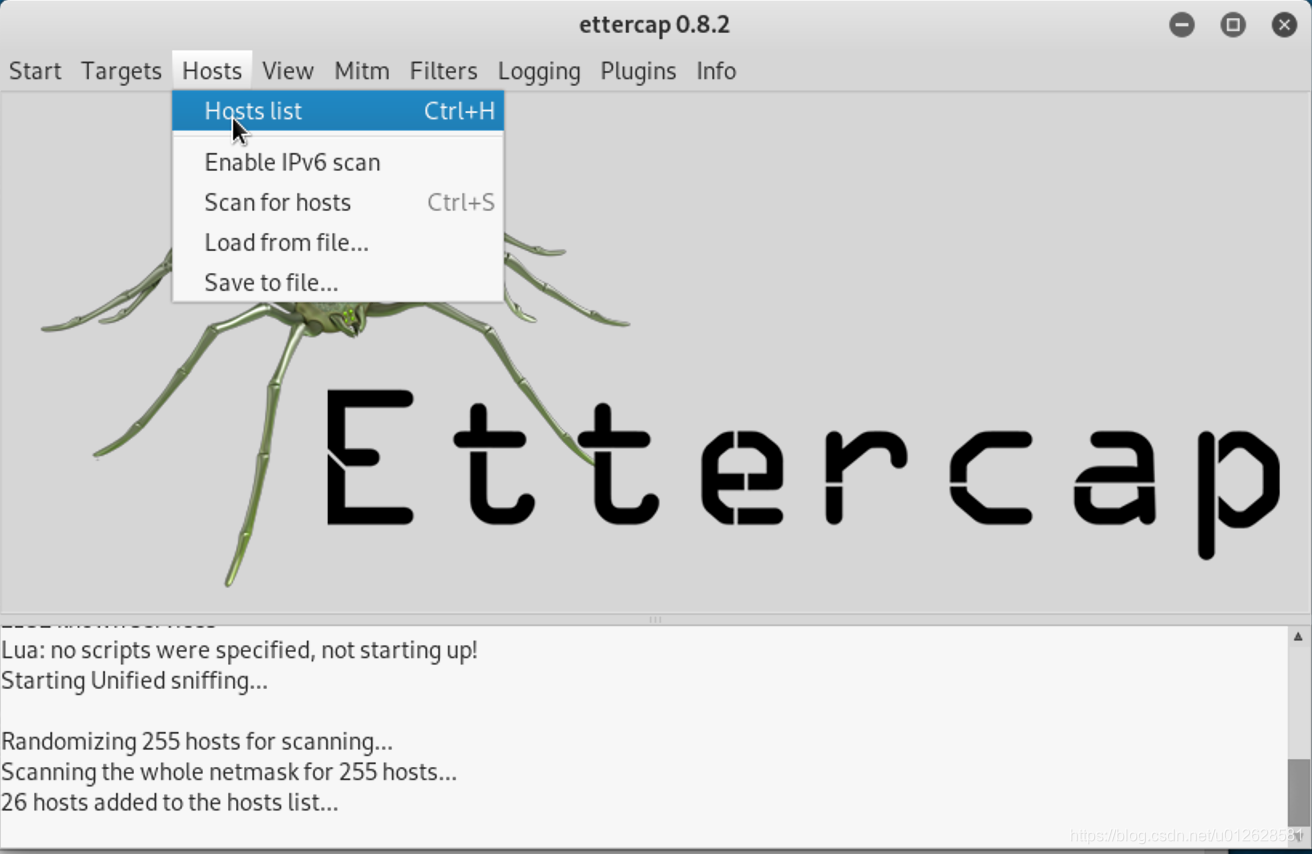
Task: Close the ettercap window
Action: point(1284,25)
